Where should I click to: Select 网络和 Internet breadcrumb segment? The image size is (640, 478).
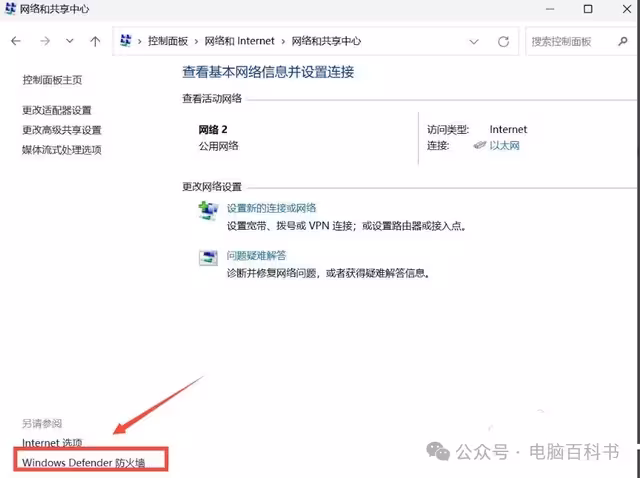[x=239, y=42]
